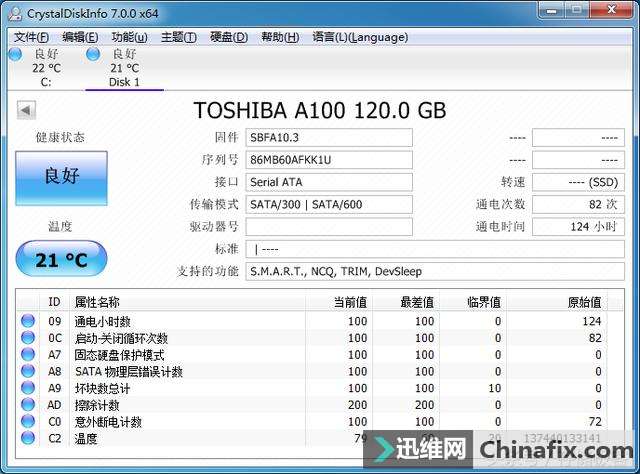Open the 硬盘(D) menu
The width and height of the screenshot is (640, 474).
229,38
